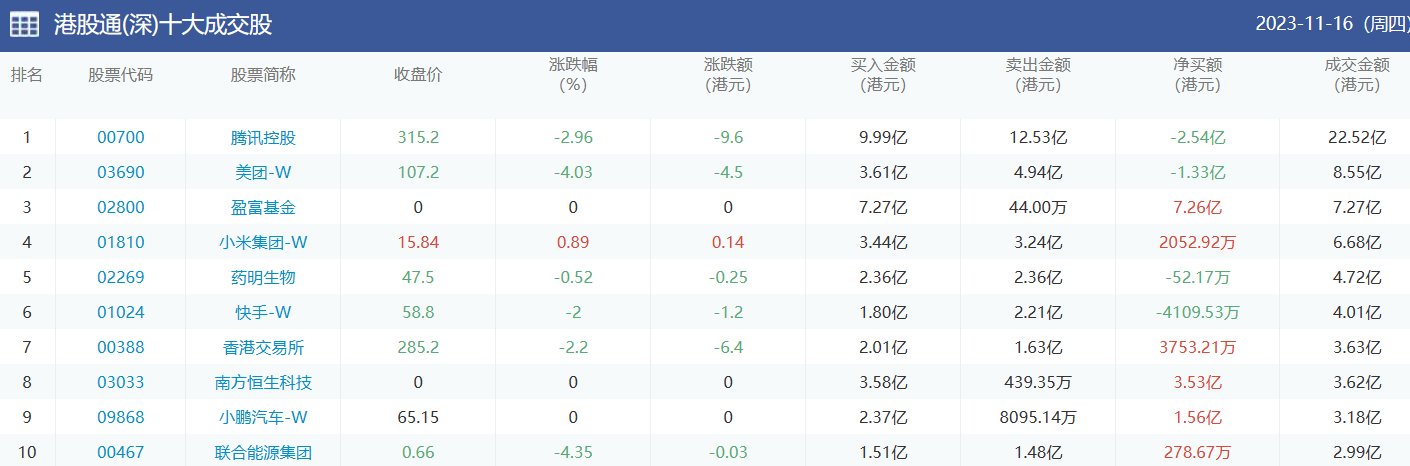This screenshot has width=1410, height=466.
Task: Click the 净买额 column header
Action: pyautogui.click(x=1197, y=75)
